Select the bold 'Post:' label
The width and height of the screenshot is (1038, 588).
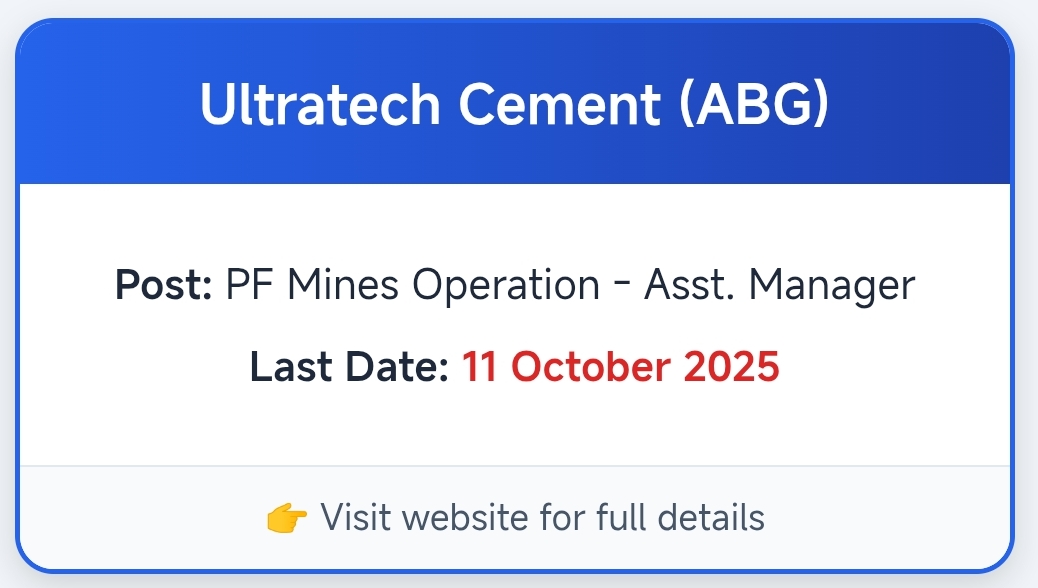164,286
